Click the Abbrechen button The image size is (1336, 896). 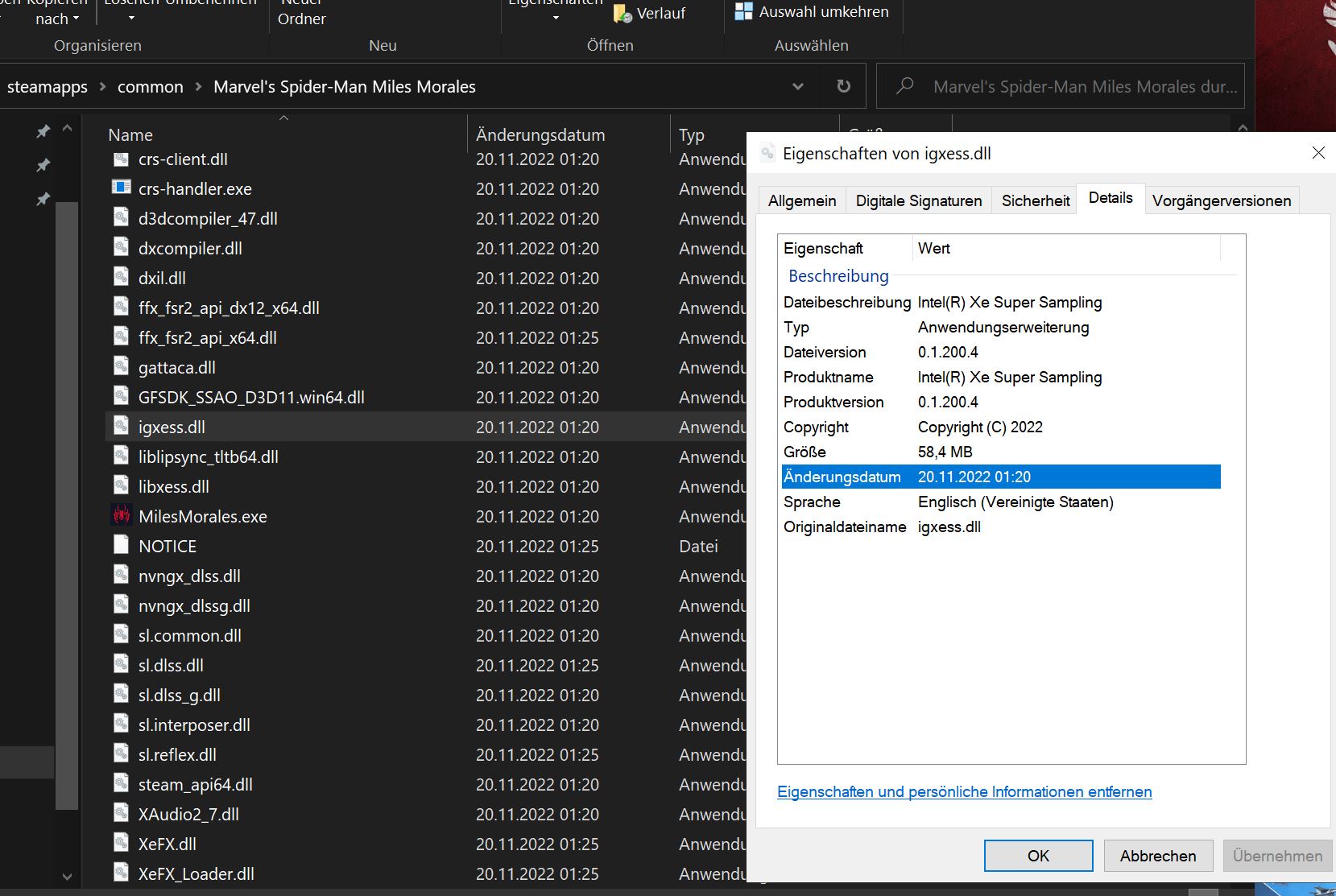[x=1158, y=856]
